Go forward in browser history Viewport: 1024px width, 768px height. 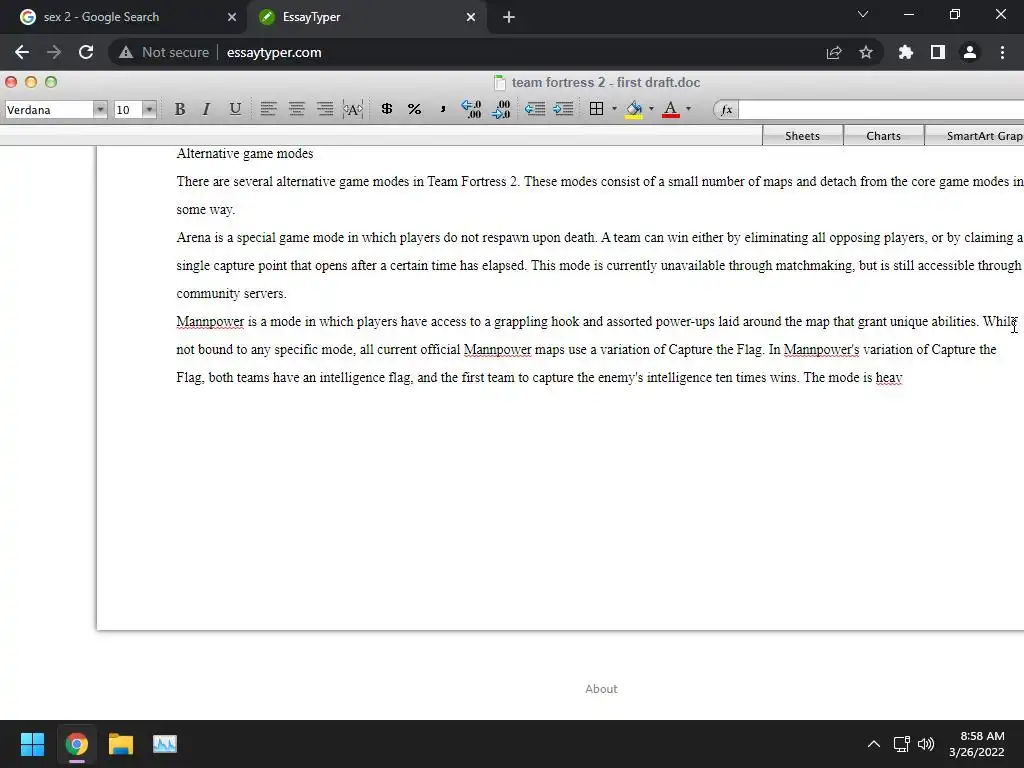[54, 52]
